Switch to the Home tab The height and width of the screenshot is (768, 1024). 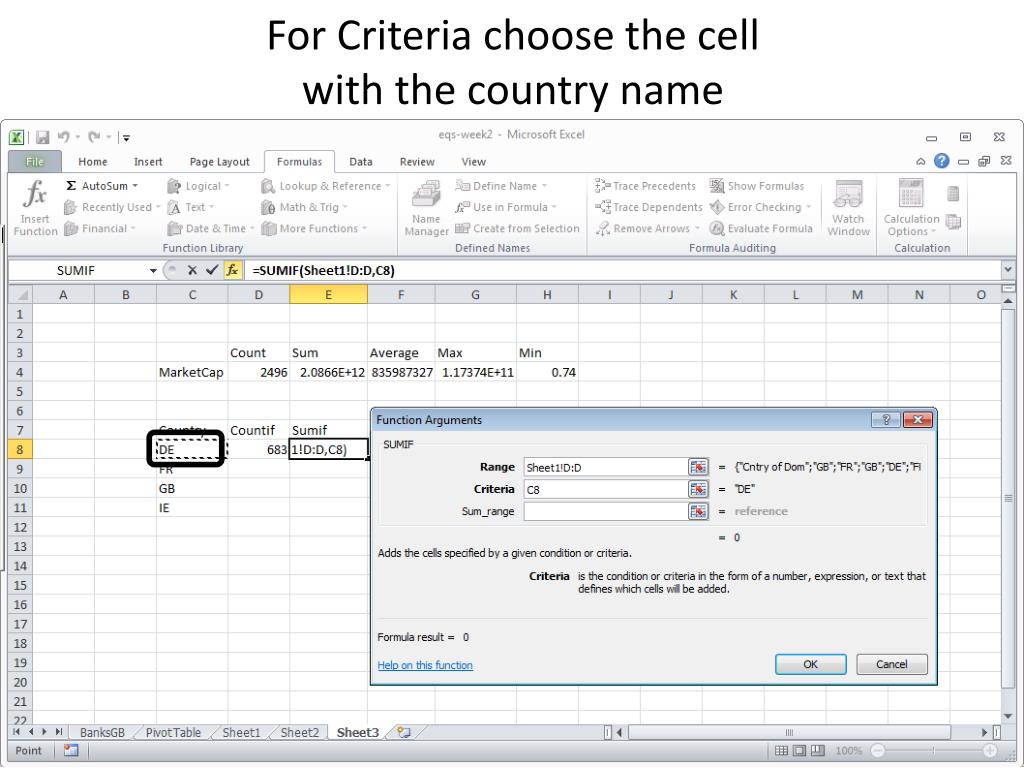pos(93,162)
